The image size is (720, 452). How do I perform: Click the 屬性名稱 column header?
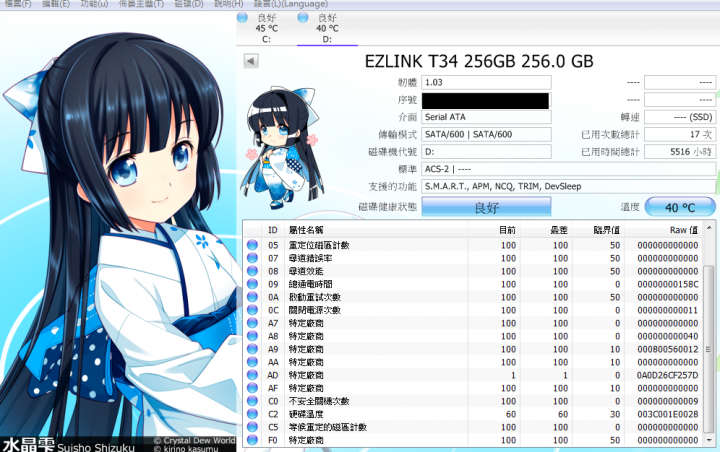point(377,230)
